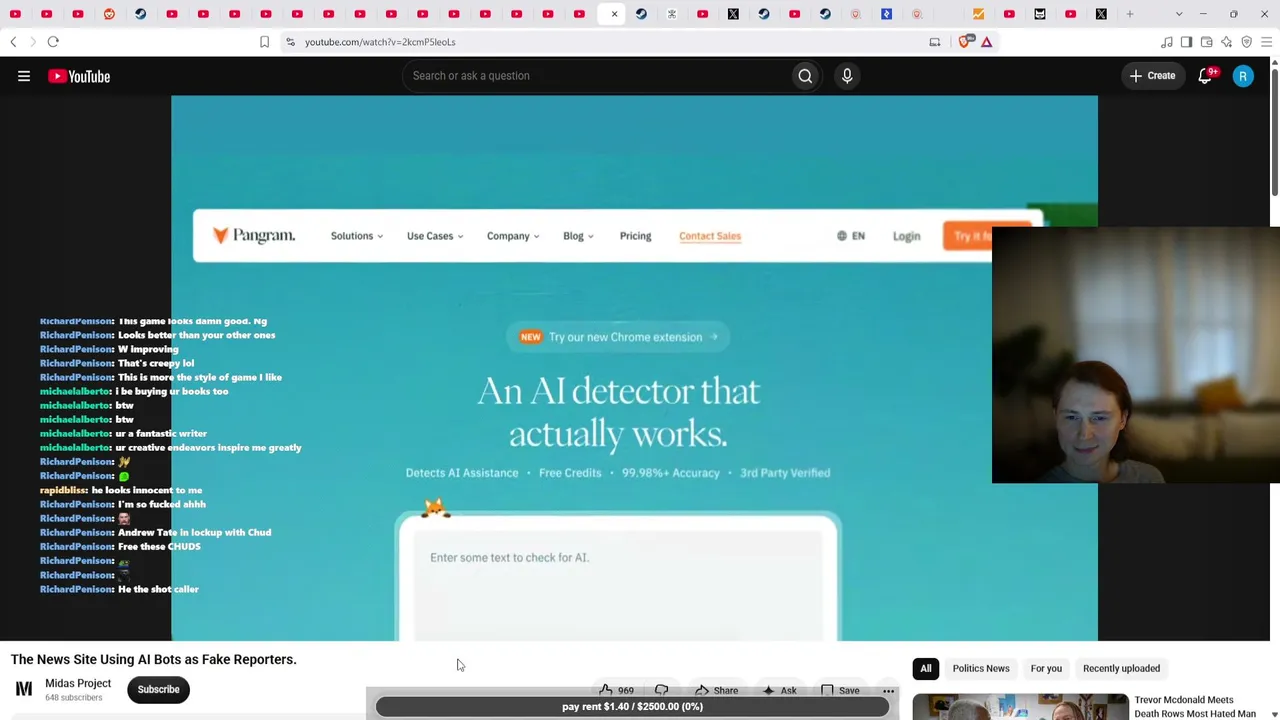Select the All filter chip
This screenshot has width=1280, height=720.
coord(926,668)
